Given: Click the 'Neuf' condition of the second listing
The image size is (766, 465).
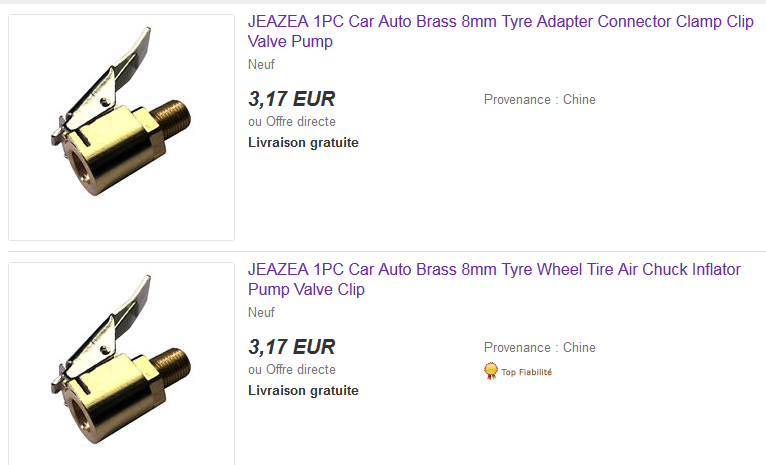Looking at the screenshot, I should coord(261,313).
